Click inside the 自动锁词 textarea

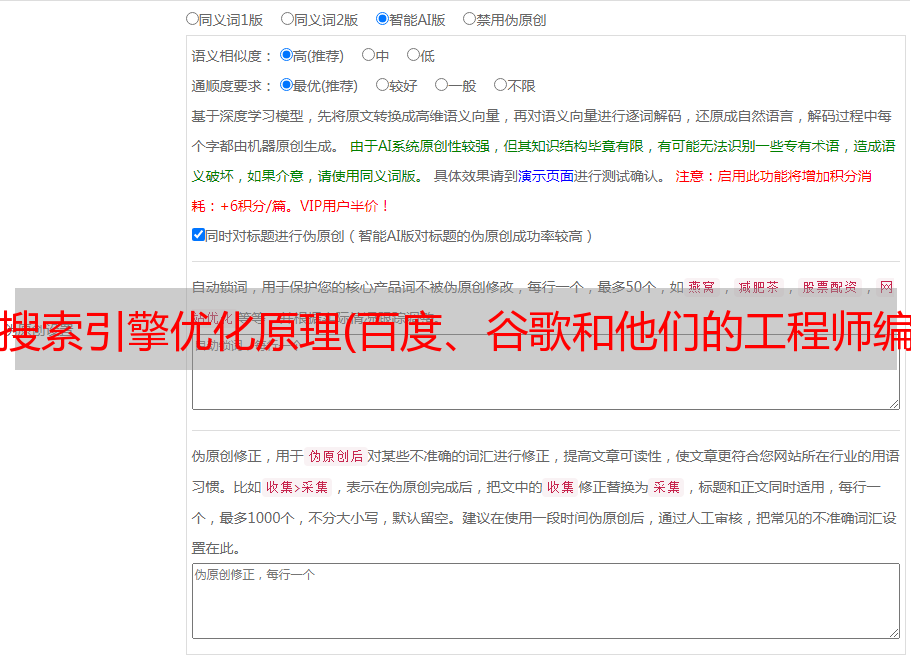pos(546,372)
